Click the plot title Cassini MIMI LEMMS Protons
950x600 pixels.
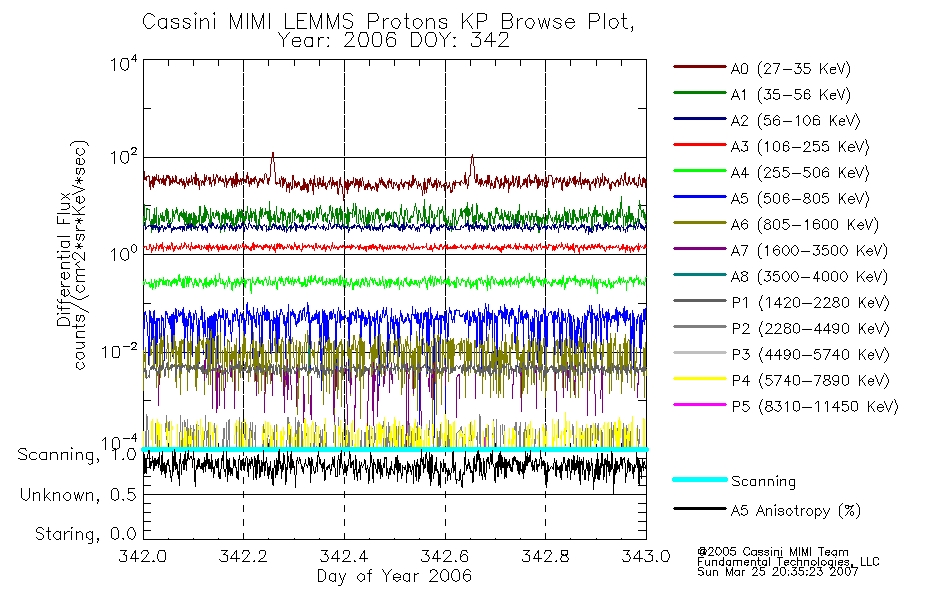(x=388, y=22)
